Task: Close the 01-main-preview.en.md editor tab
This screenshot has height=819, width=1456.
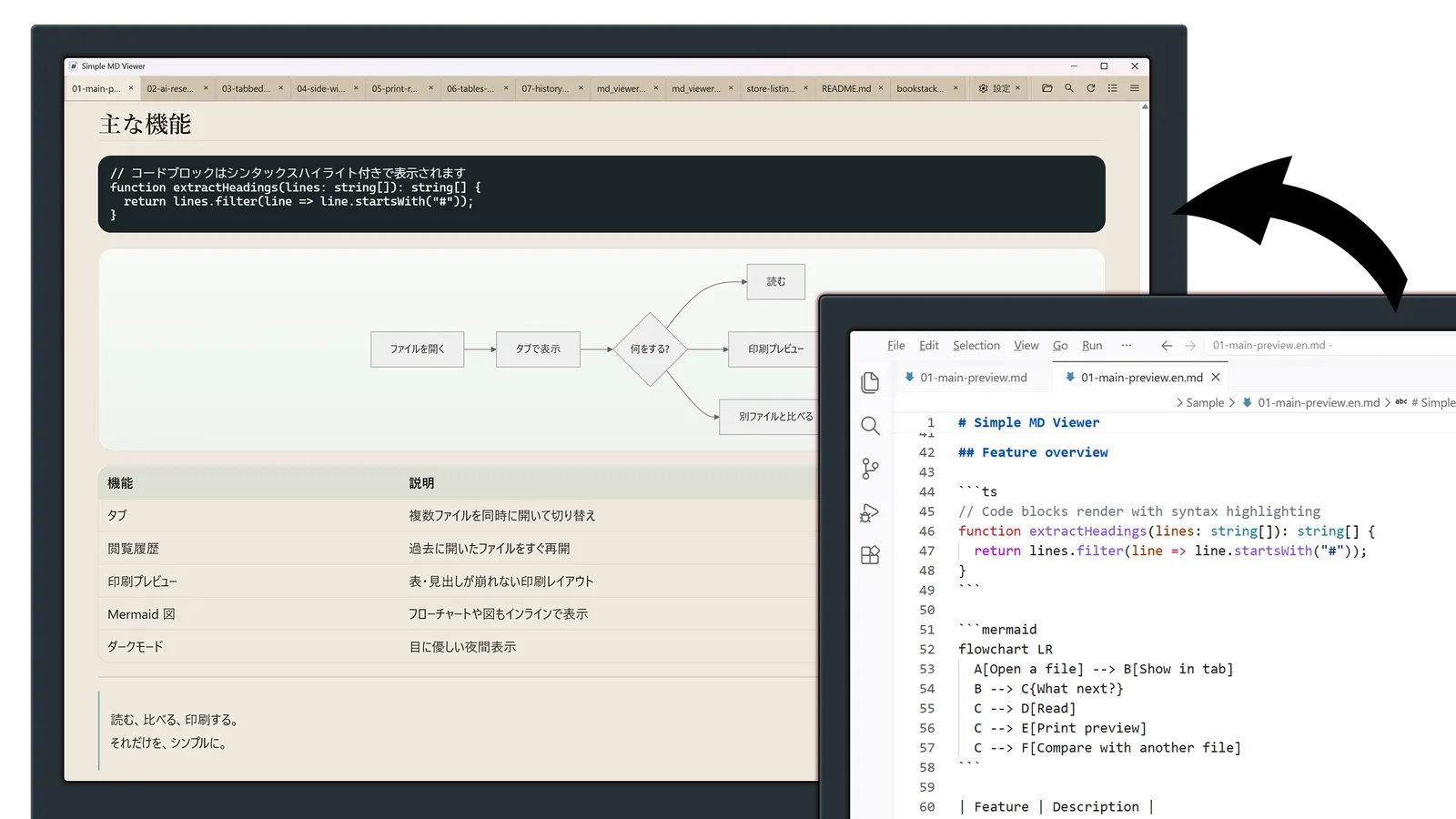Action: tap(1216, 377)
